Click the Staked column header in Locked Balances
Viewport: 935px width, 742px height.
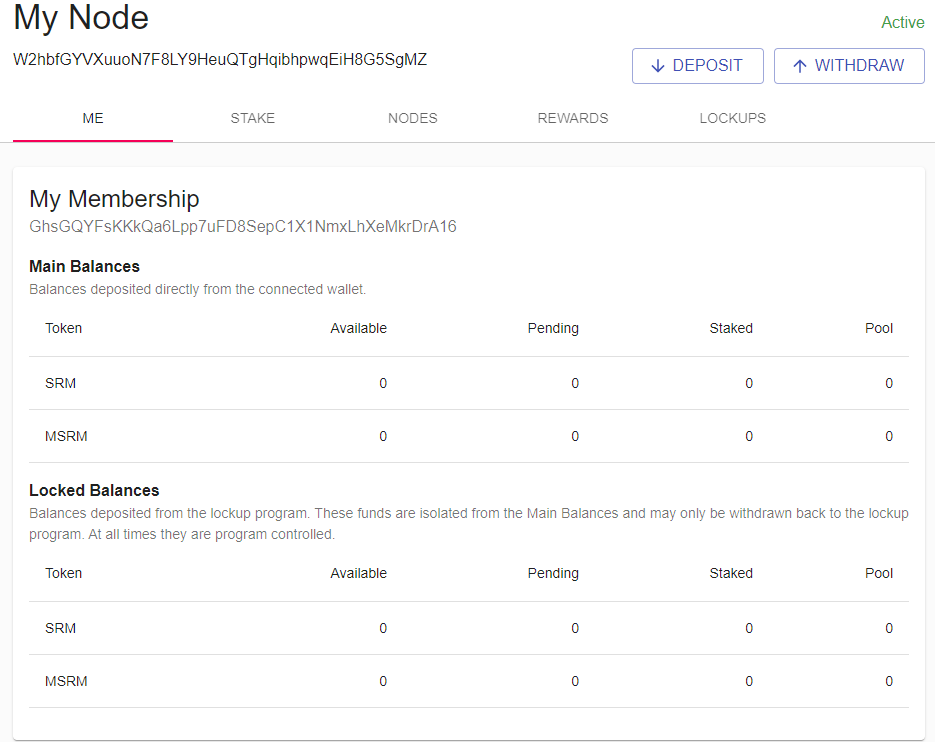pyautogui.click(x=731, y=574)
